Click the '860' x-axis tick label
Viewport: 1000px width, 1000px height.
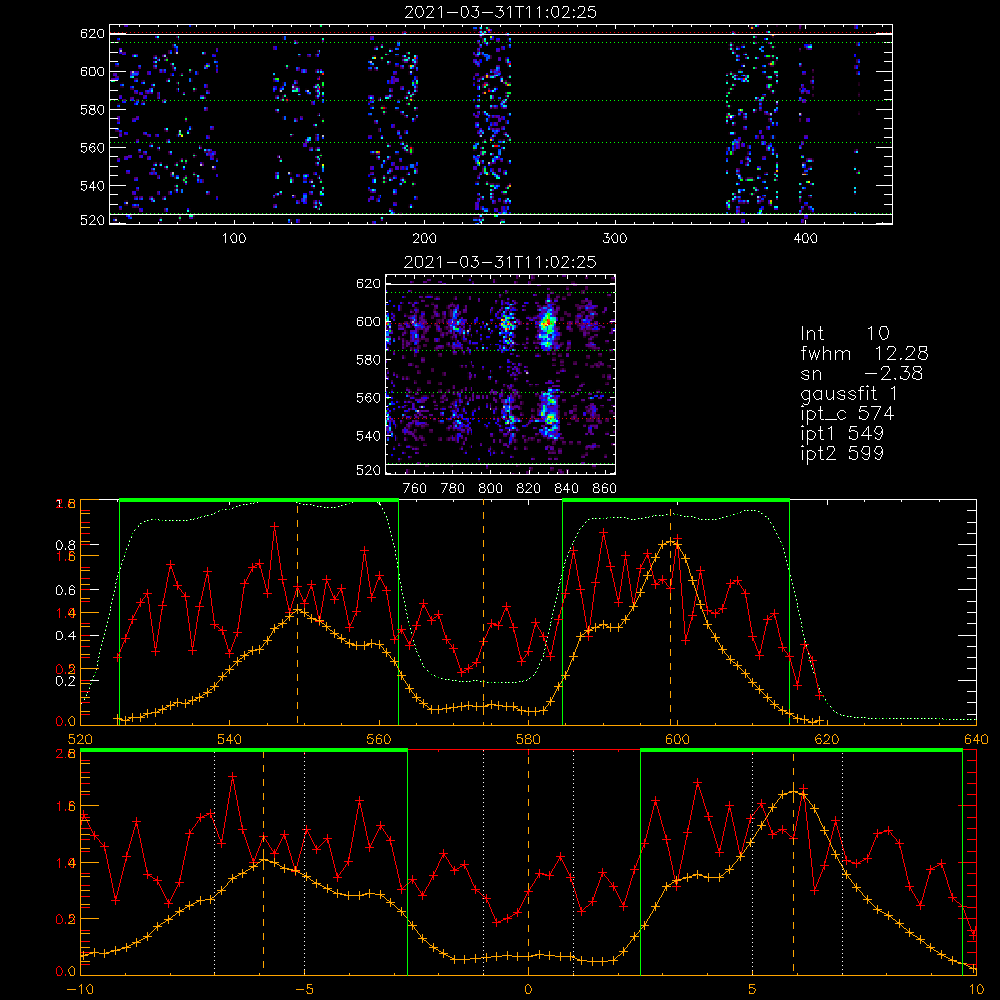(x=605, y=489)
